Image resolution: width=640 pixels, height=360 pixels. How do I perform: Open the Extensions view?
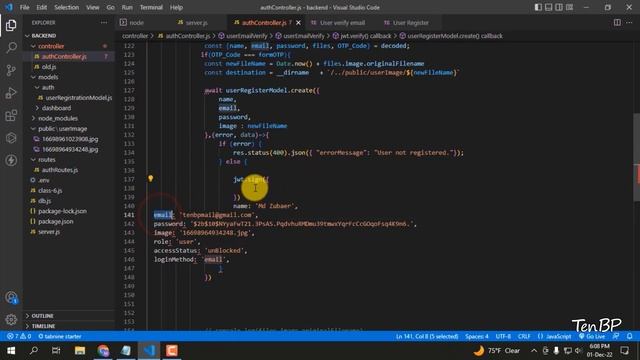[11, 115]
